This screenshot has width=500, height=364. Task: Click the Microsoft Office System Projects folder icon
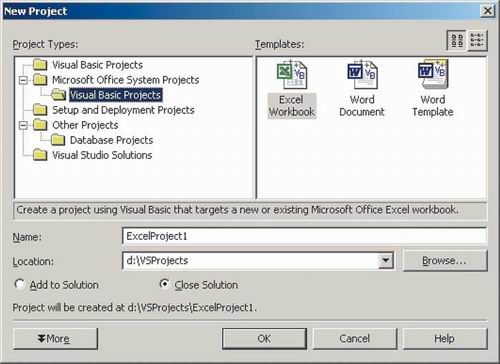(x=40, y=80)
